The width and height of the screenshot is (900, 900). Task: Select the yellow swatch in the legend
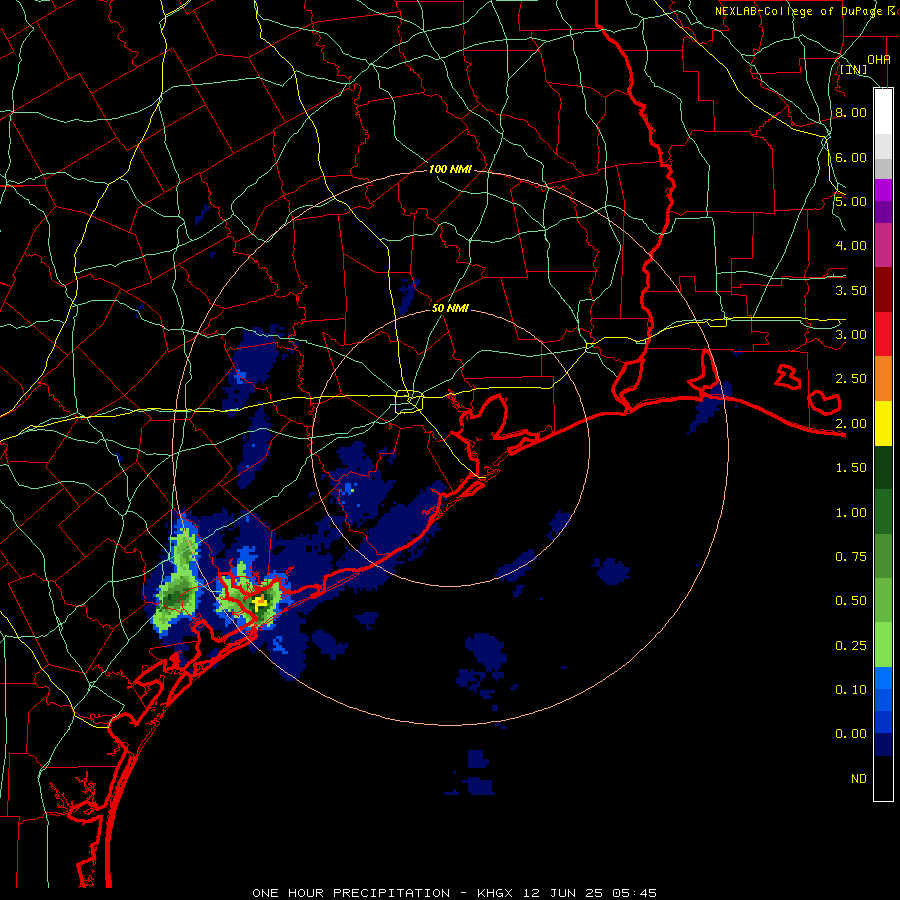coord(883,424)
